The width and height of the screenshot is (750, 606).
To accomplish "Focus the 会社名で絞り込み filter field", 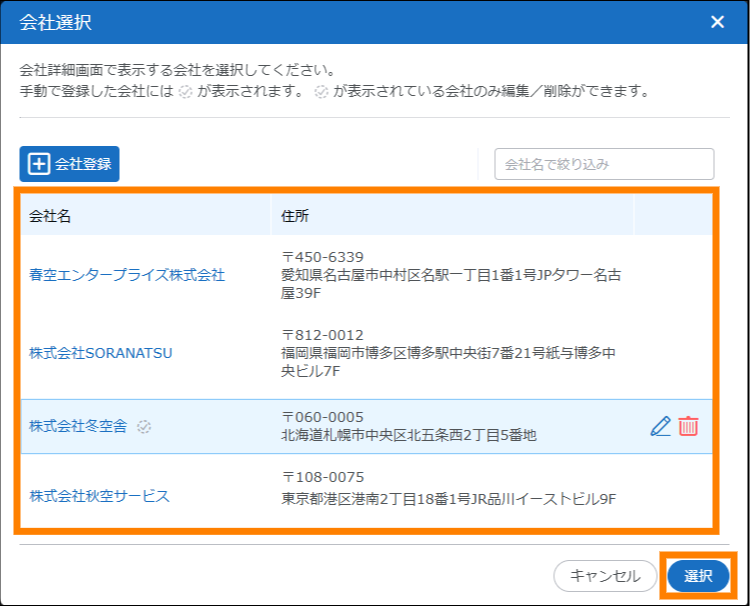I will point(604,164).
